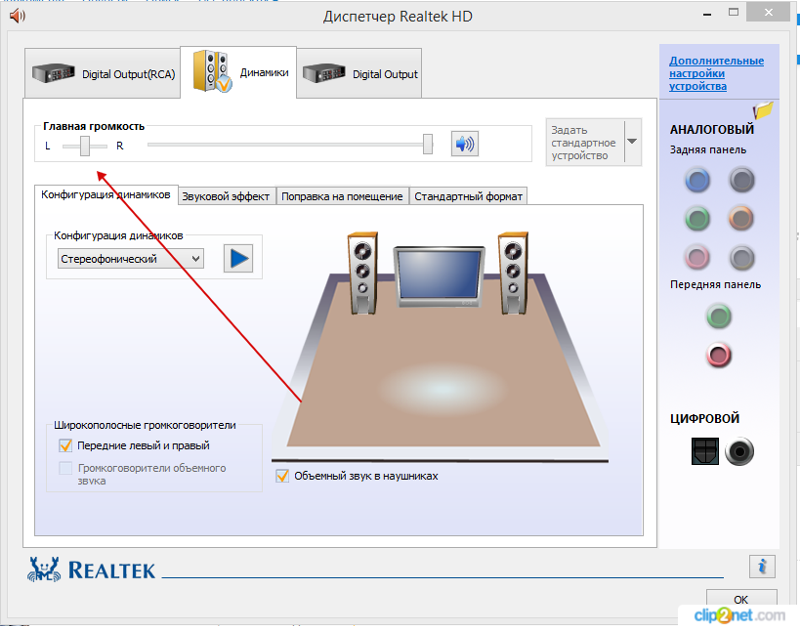The height and width of the screenshot is (626, 800).
Task: Click the red front panel jack
Action: [719, 355]
